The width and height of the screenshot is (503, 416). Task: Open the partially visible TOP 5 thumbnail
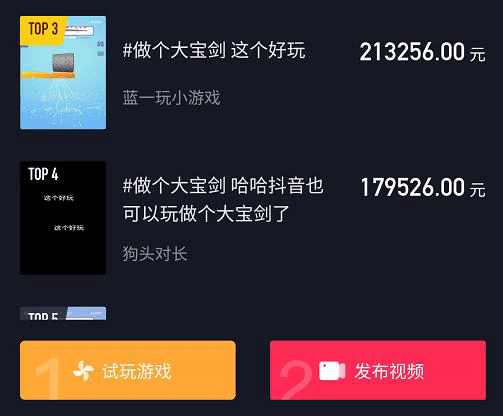[63, 314]
